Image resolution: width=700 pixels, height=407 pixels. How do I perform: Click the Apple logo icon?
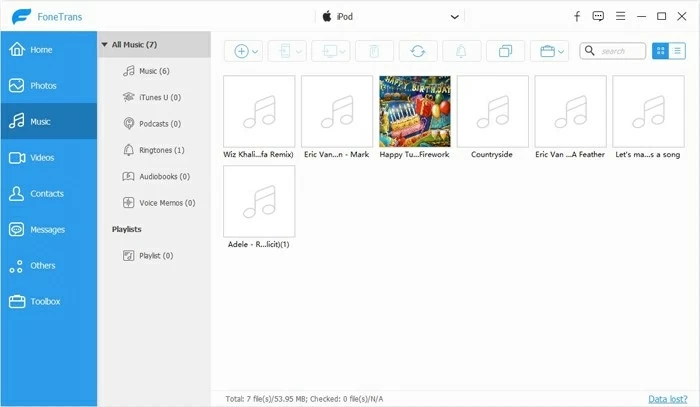(327, 17)
